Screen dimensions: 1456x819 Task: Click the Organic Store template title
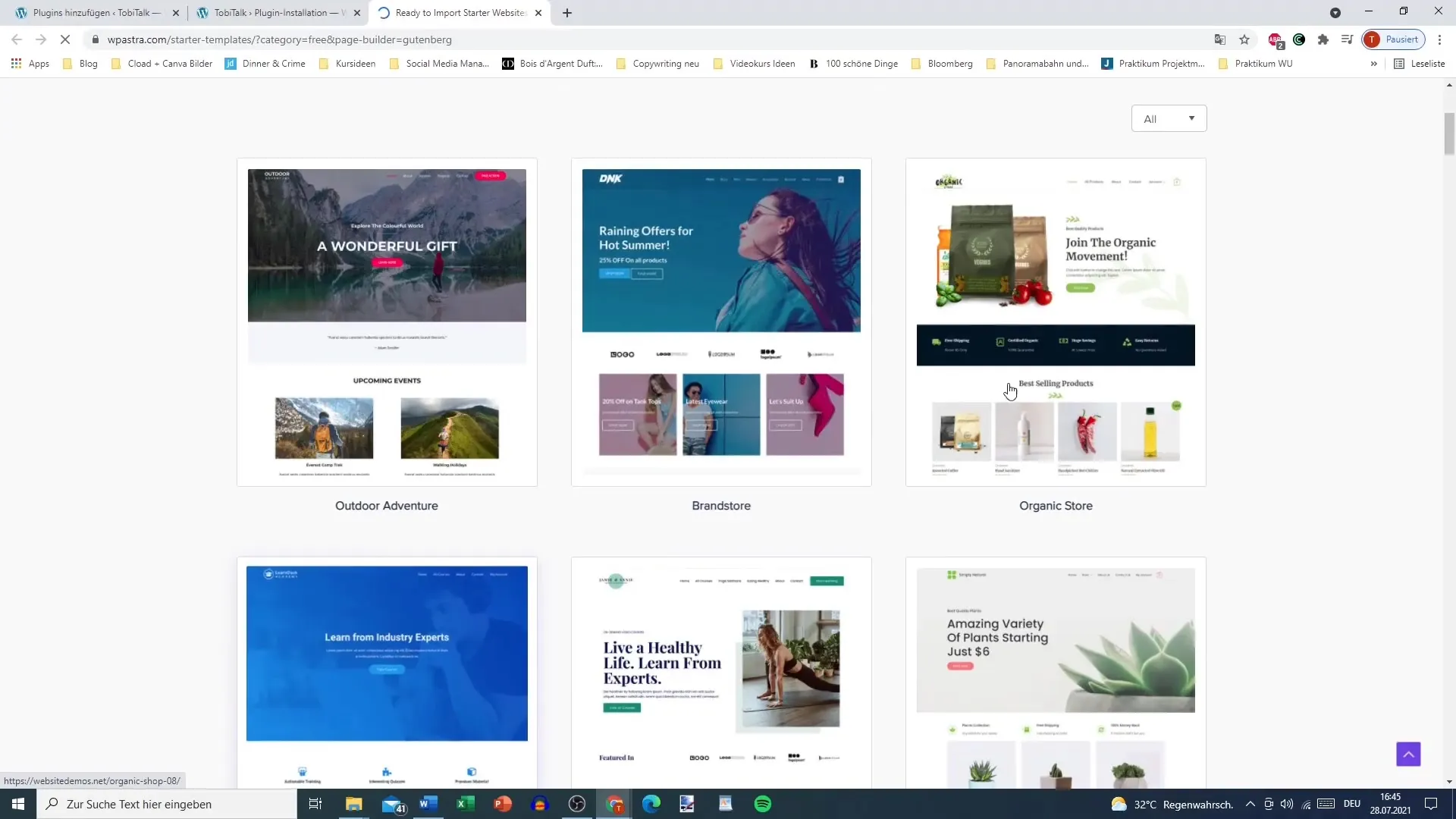(1056, 506)
